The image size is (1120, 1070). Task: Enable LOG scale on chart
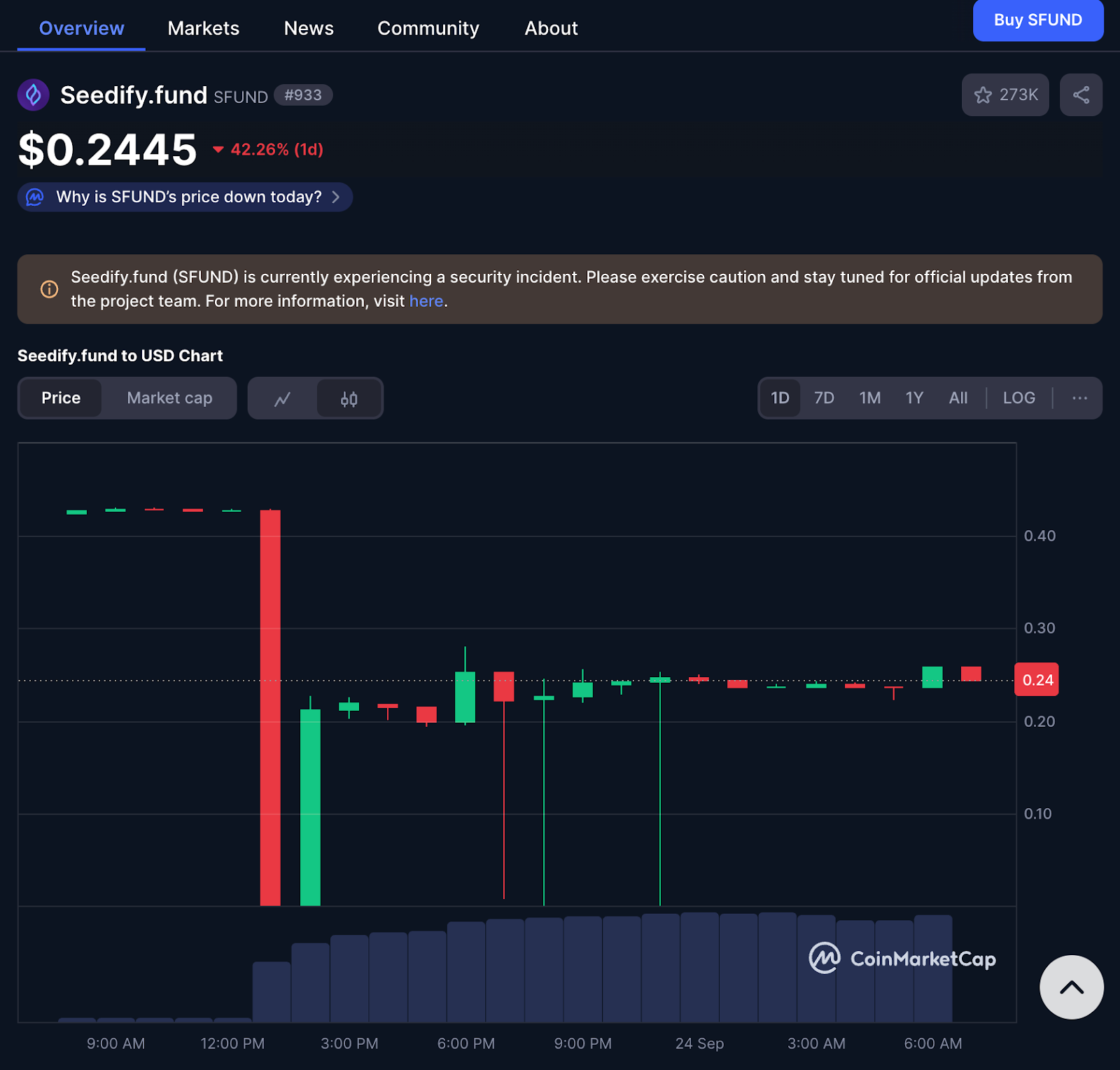[x=1018, y=398]
